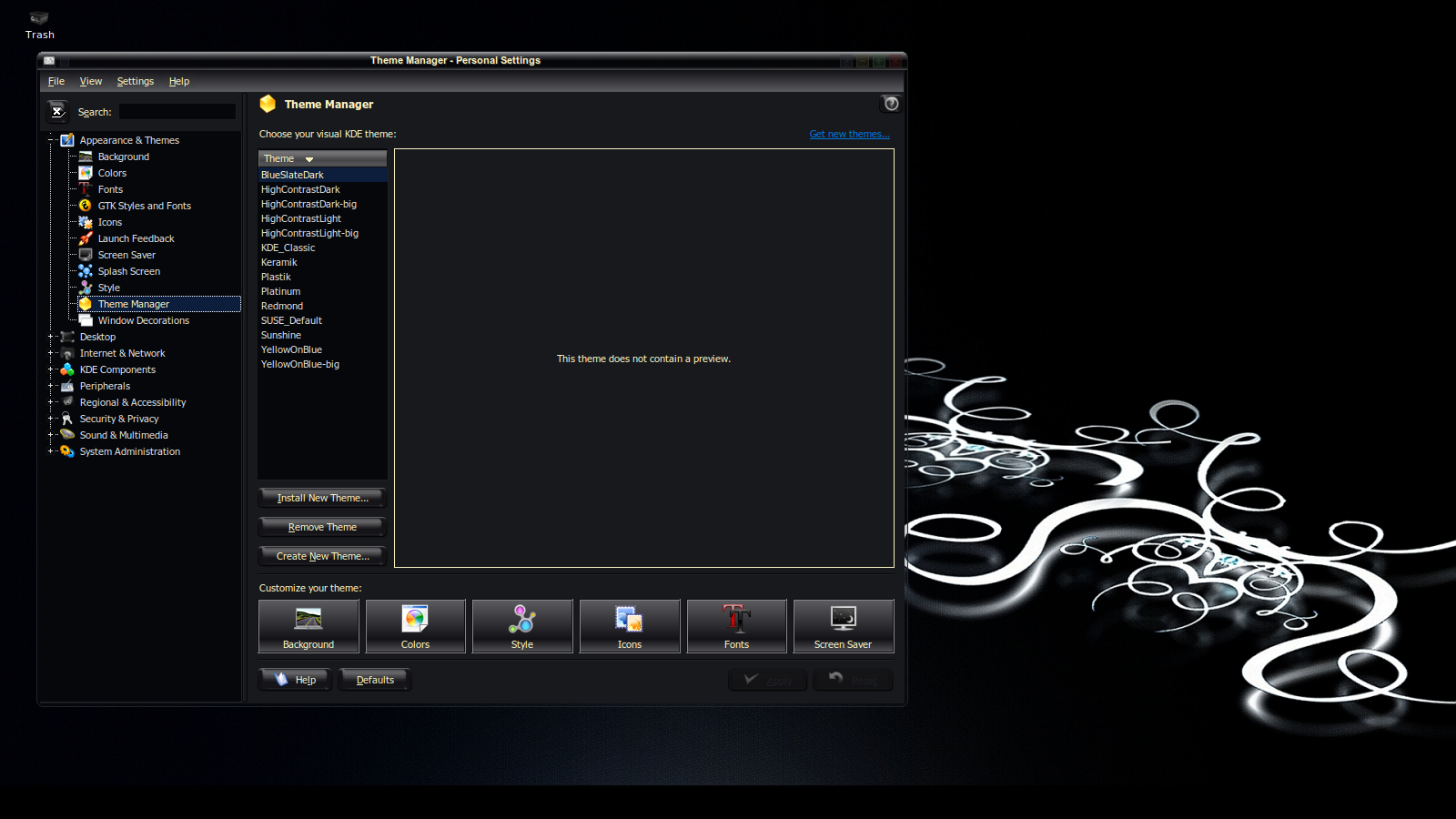
Task: Expand the System Administration category
Action: pyautogui.click(x=52, y=451)
